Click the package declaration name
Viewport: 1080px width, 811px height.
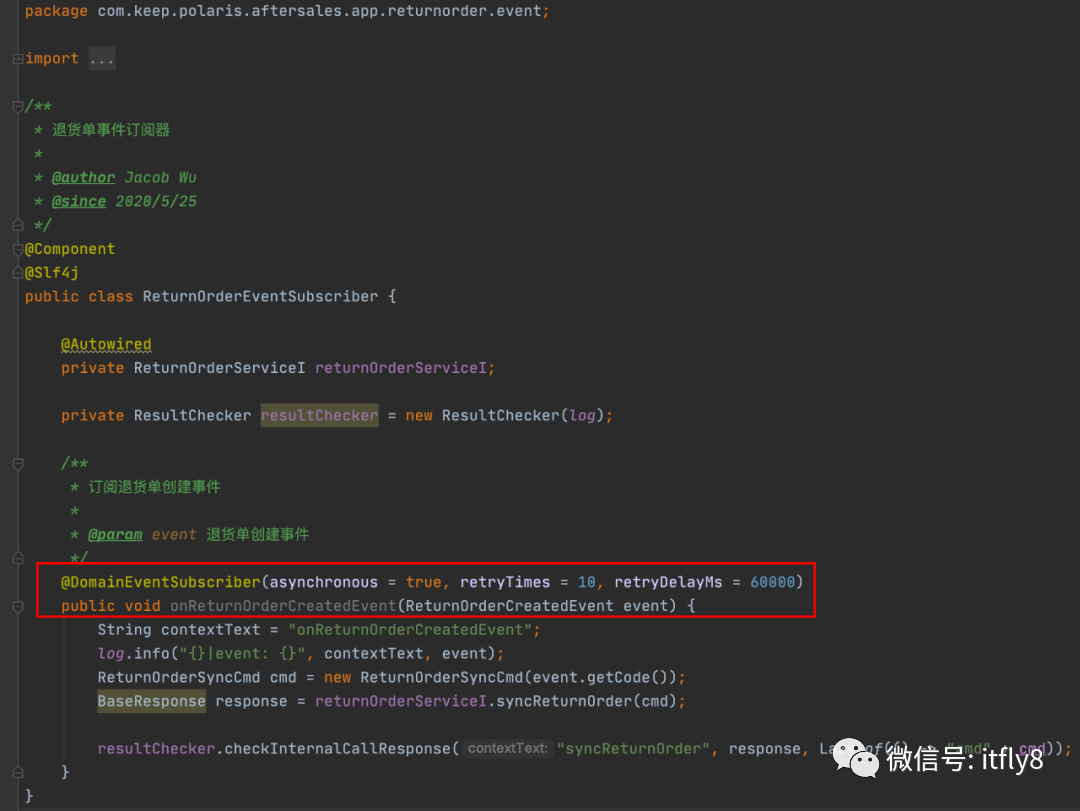click(x=319, y=12)
